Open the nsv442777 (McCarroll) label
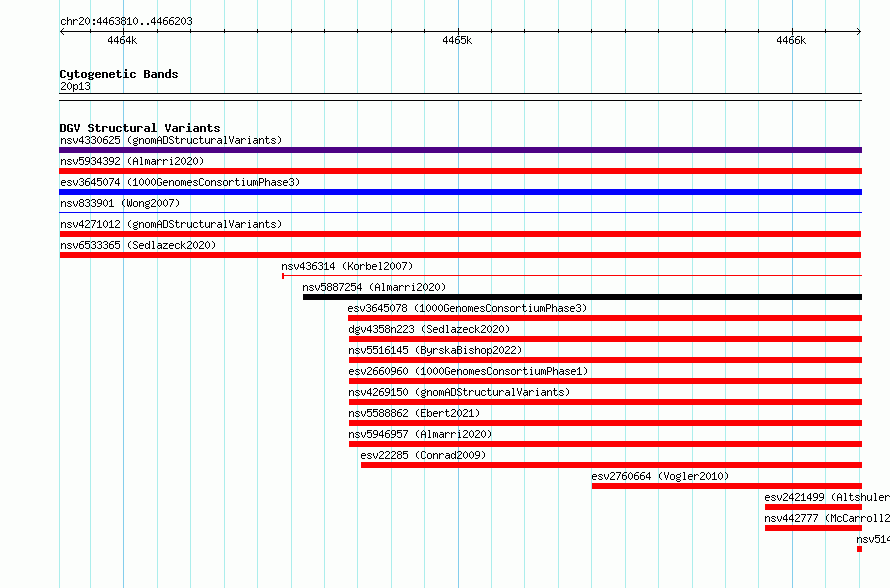This screenshot has width=890, height=588. [827, 518]
